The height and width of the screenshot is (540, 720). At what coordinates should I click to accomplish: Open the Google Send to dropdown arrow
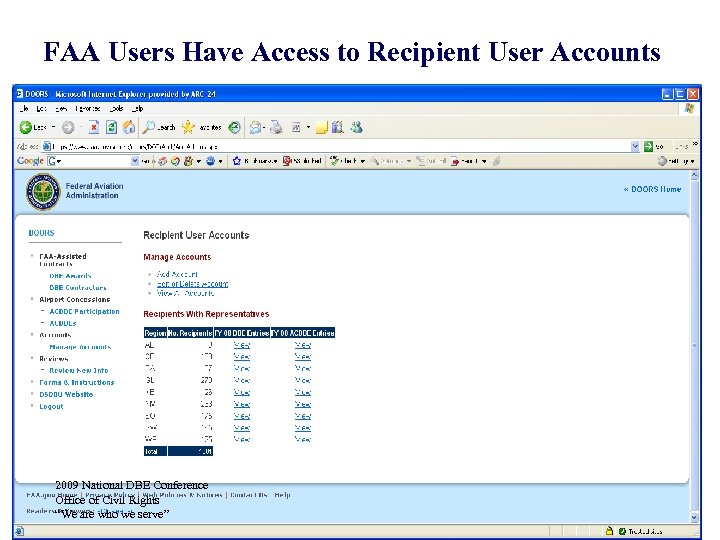coord(484,161)
